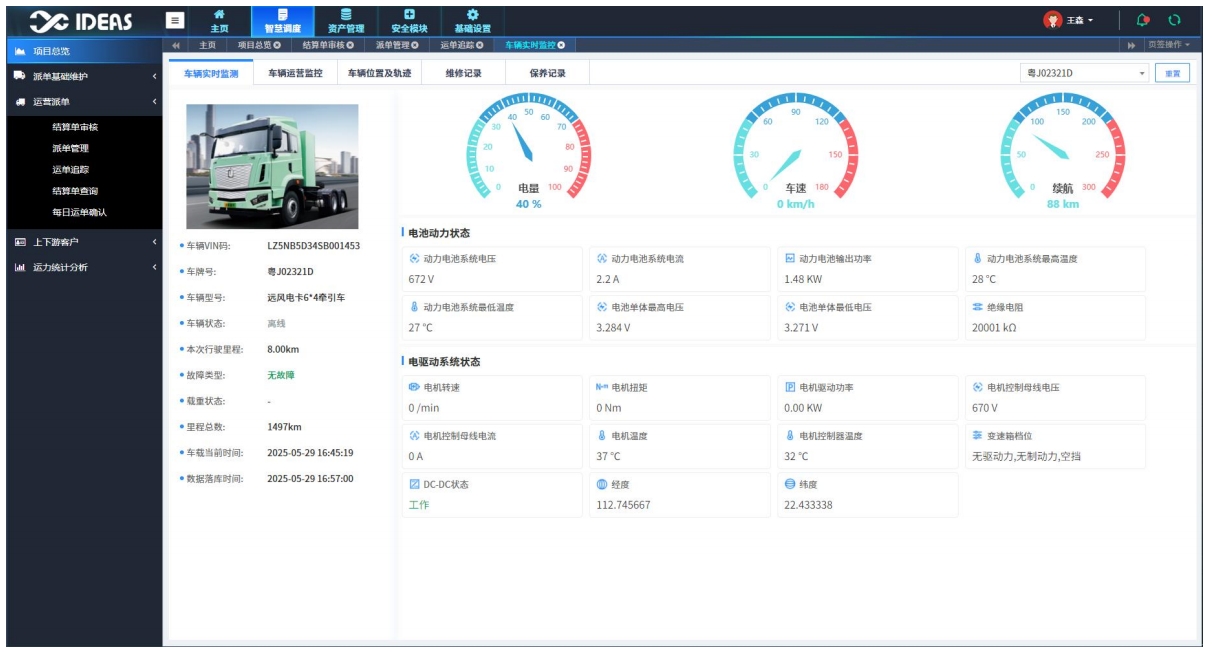Click the green 工作 DC-DC status value
Viewport: 1212px width, 652px height.
[x=418, y=505]
